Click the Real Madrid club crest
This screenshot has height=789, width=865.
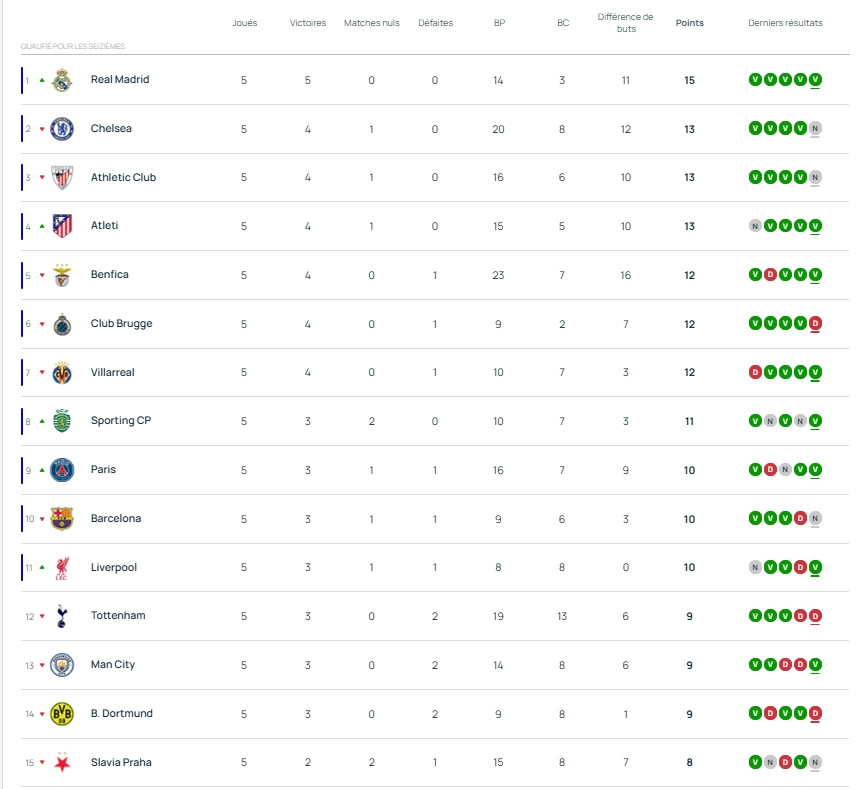pyautogui.click(x=62, y=80)
